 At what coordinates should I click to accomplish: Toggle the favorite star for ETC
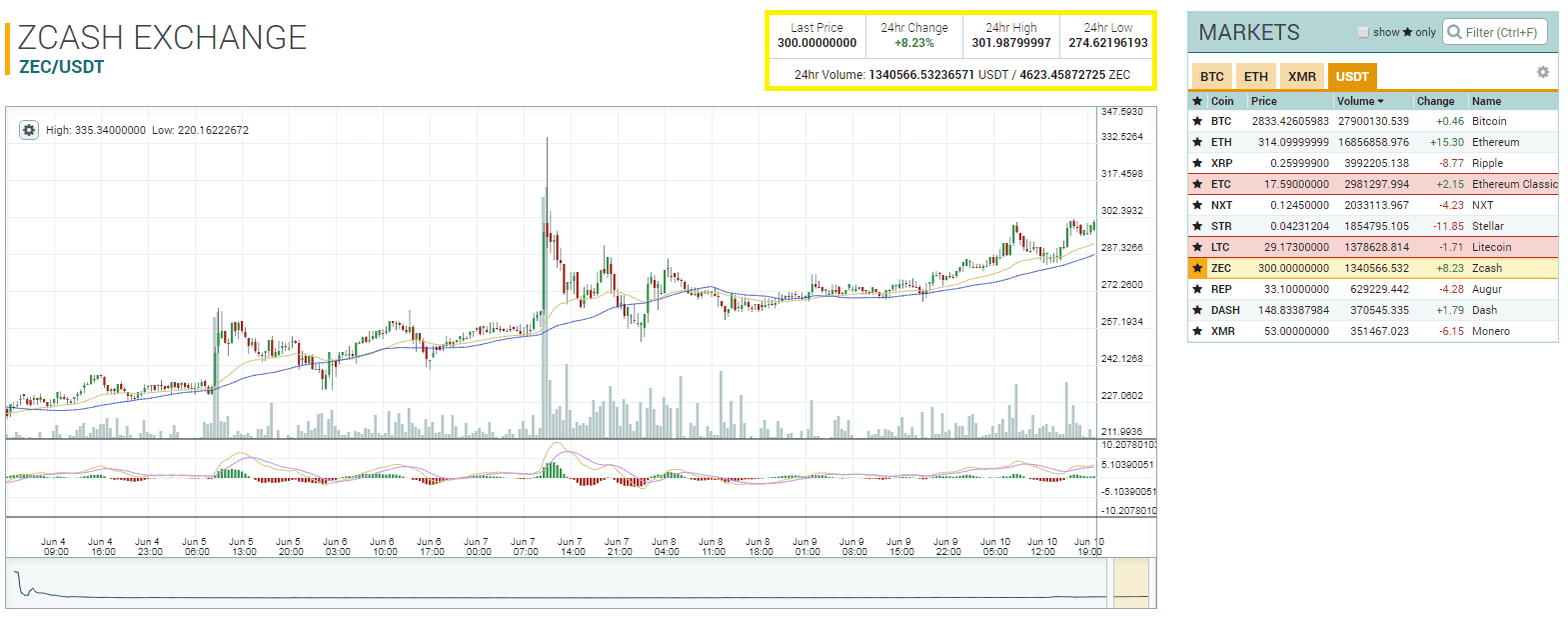pyautogui.click(x=1197, y=184)
